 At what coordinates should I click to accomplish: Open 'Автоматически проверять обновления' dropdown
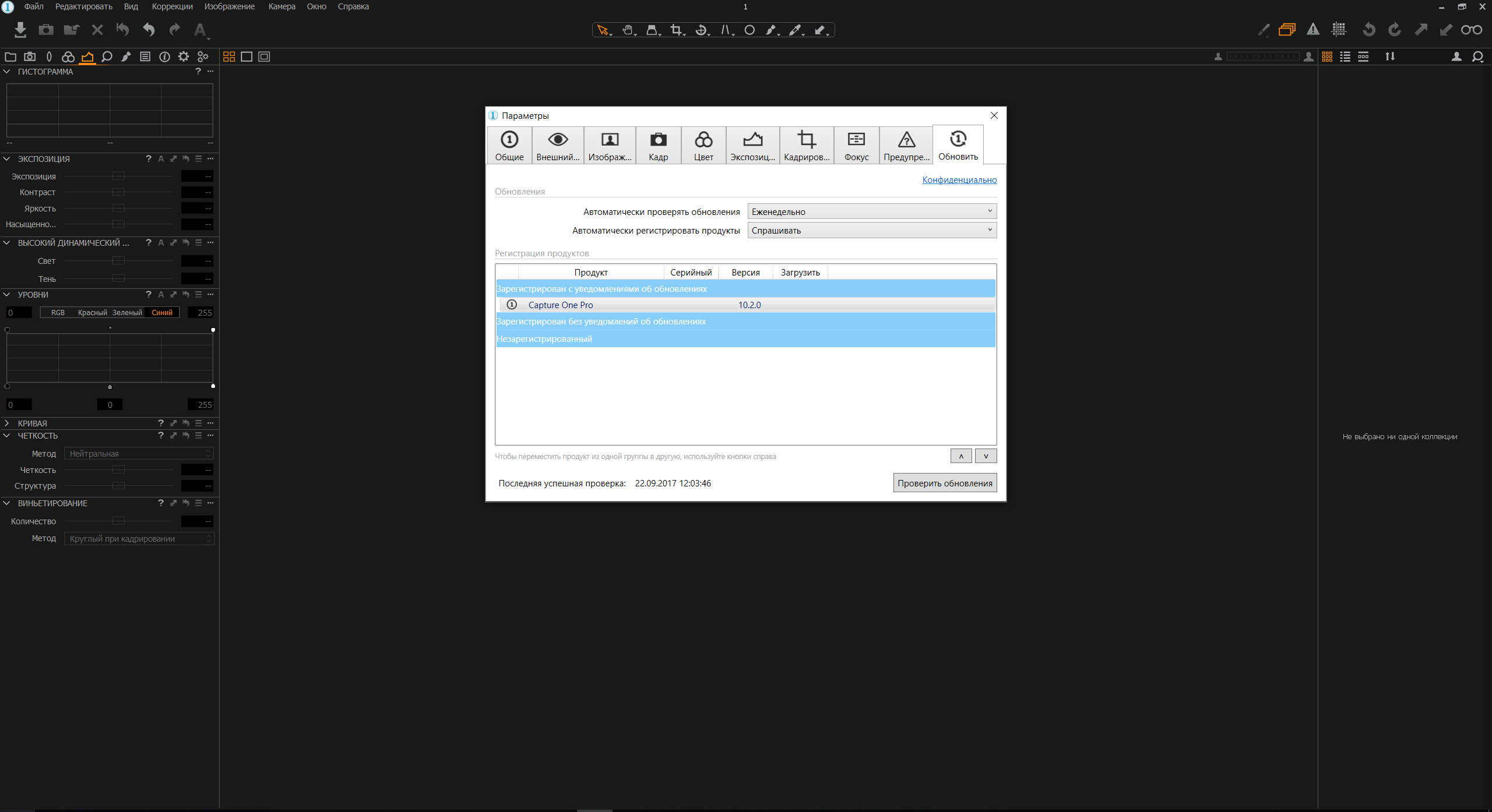pos(872,211)
